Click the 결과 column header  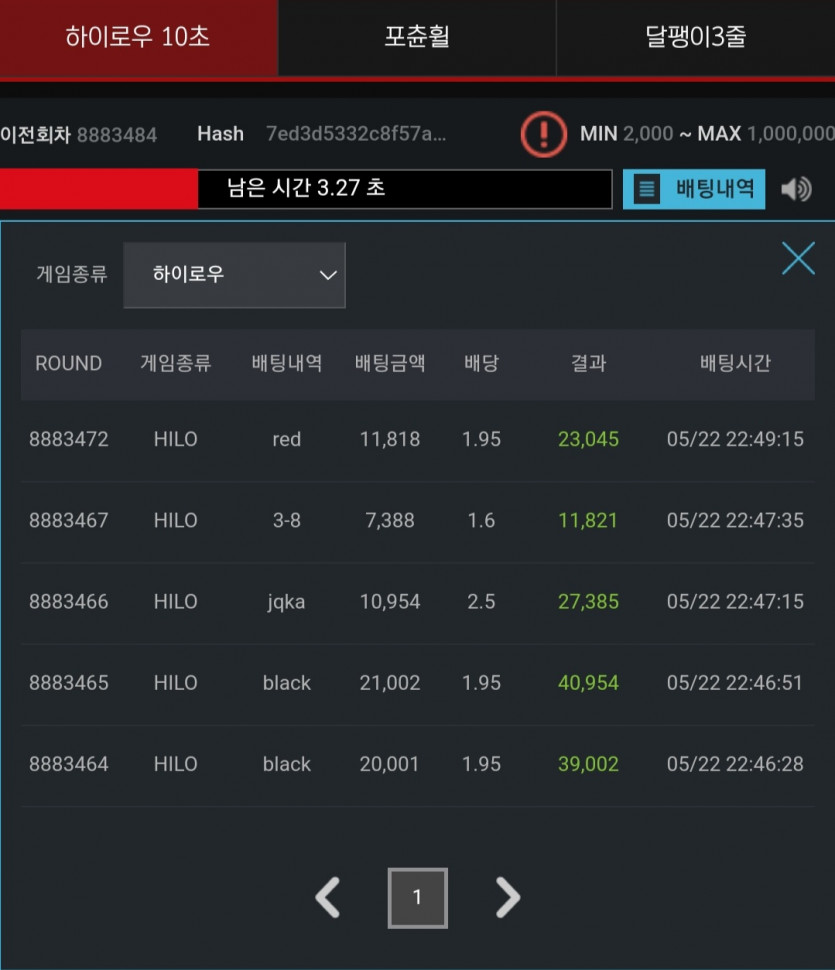coord(588,363)
